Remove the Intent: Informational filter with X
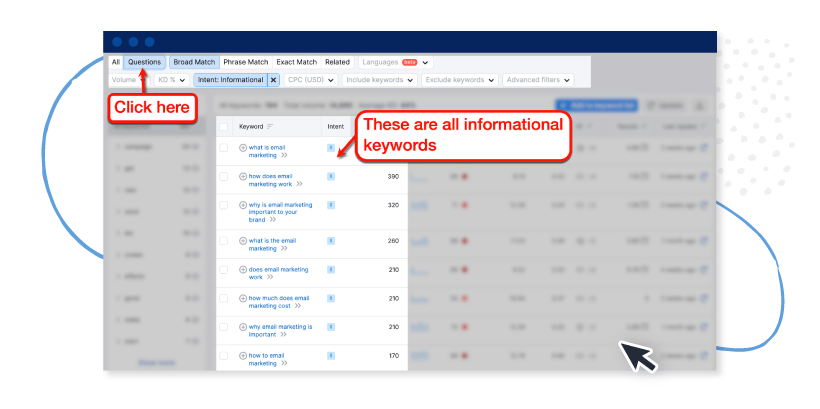Screen dimensions: 820x409 tap(274, 79)
